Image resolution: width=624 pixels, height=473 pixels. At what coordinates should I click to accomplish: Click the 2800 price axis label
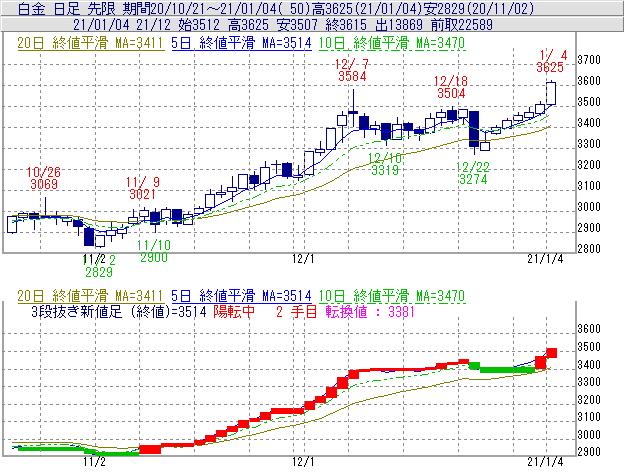point(589,249)
